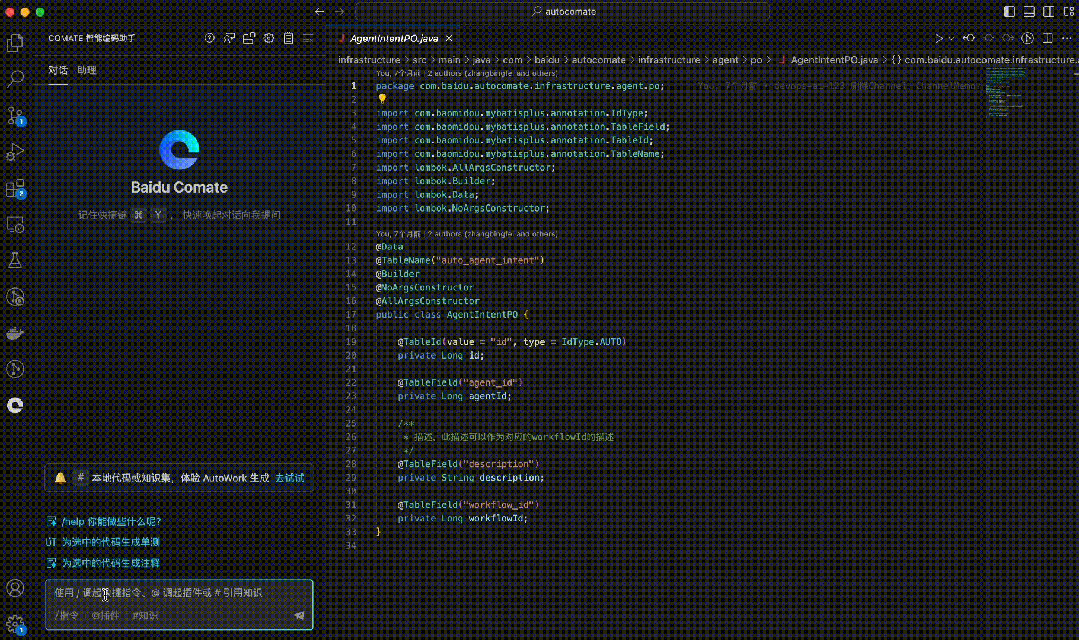Click the @TableName("auto_agent_intent") line
1079x640 pixels.
click(460, 260)
